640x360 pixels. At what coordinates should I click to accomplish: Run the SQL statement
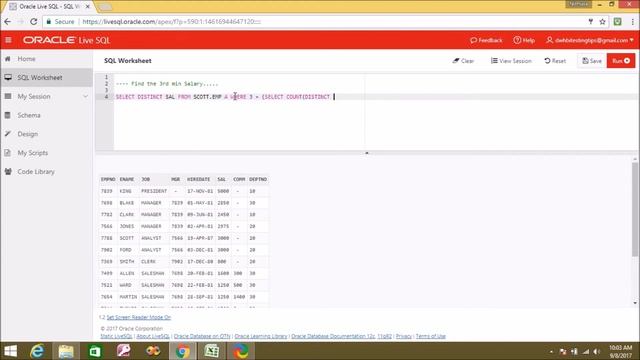click(x=621, y=61)
